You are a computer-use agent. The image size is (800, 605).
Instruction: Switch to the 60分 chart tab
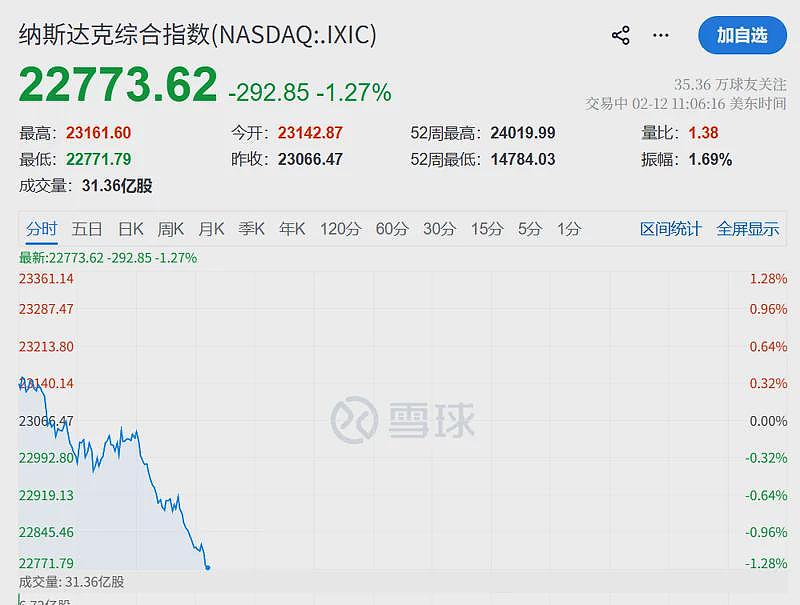(392, 229)
